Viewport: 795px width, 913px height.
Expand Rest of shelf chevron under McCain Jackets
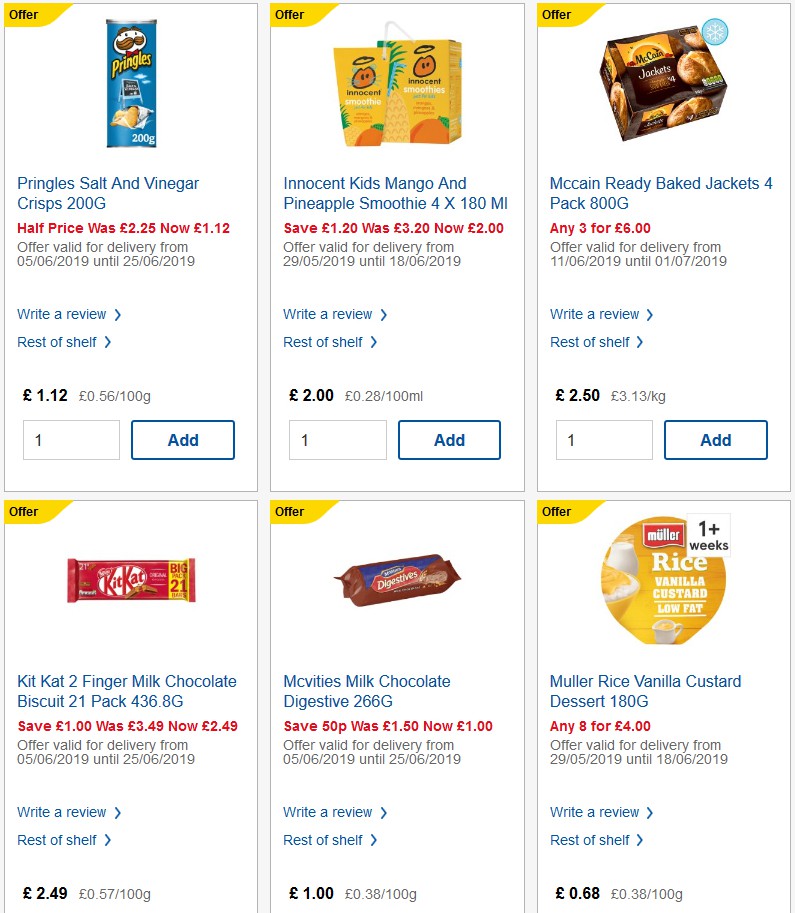click(642, 342)
